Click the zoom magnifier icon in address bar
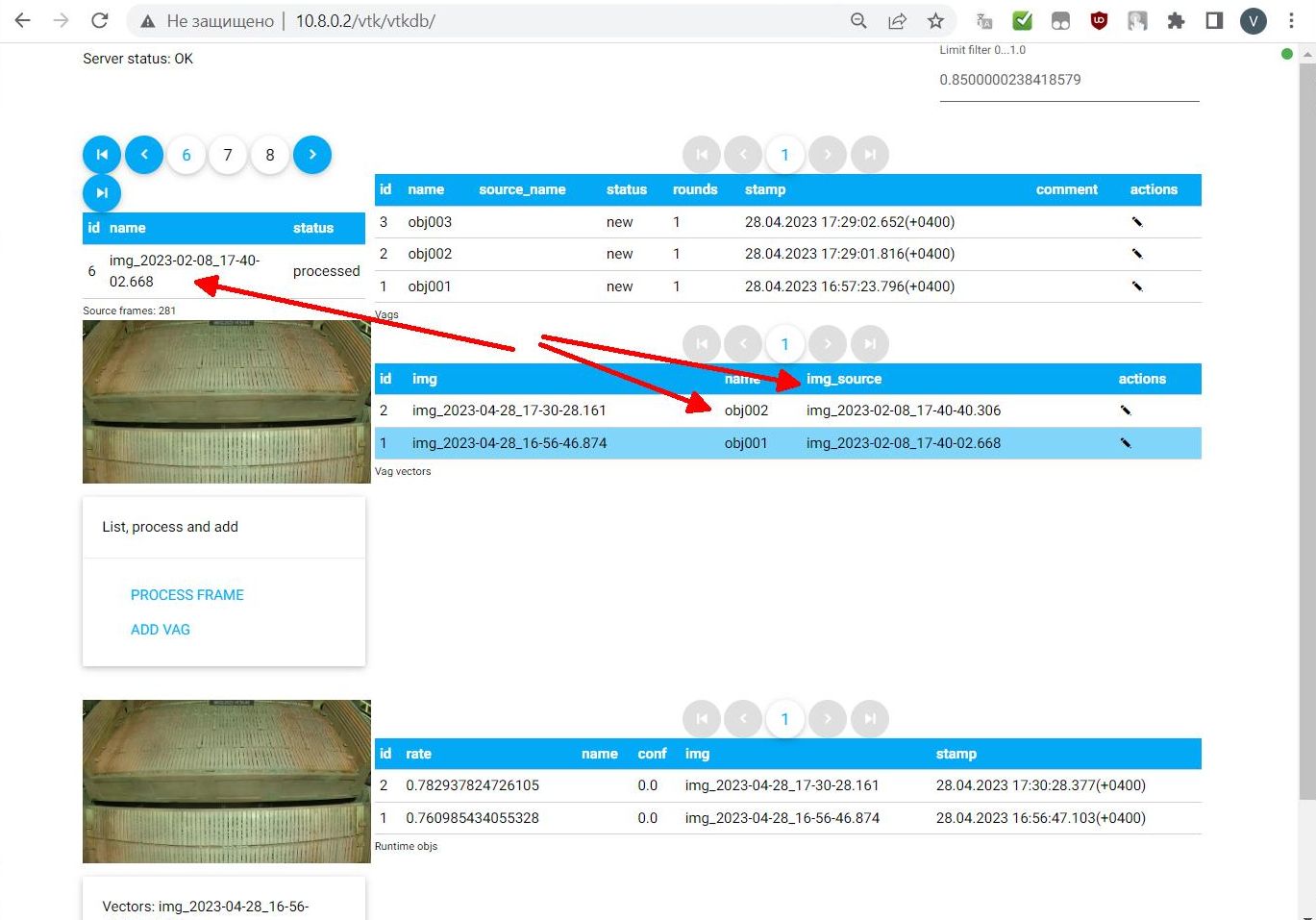Screen dimensions: 1316x920 [x=858, y=21]
